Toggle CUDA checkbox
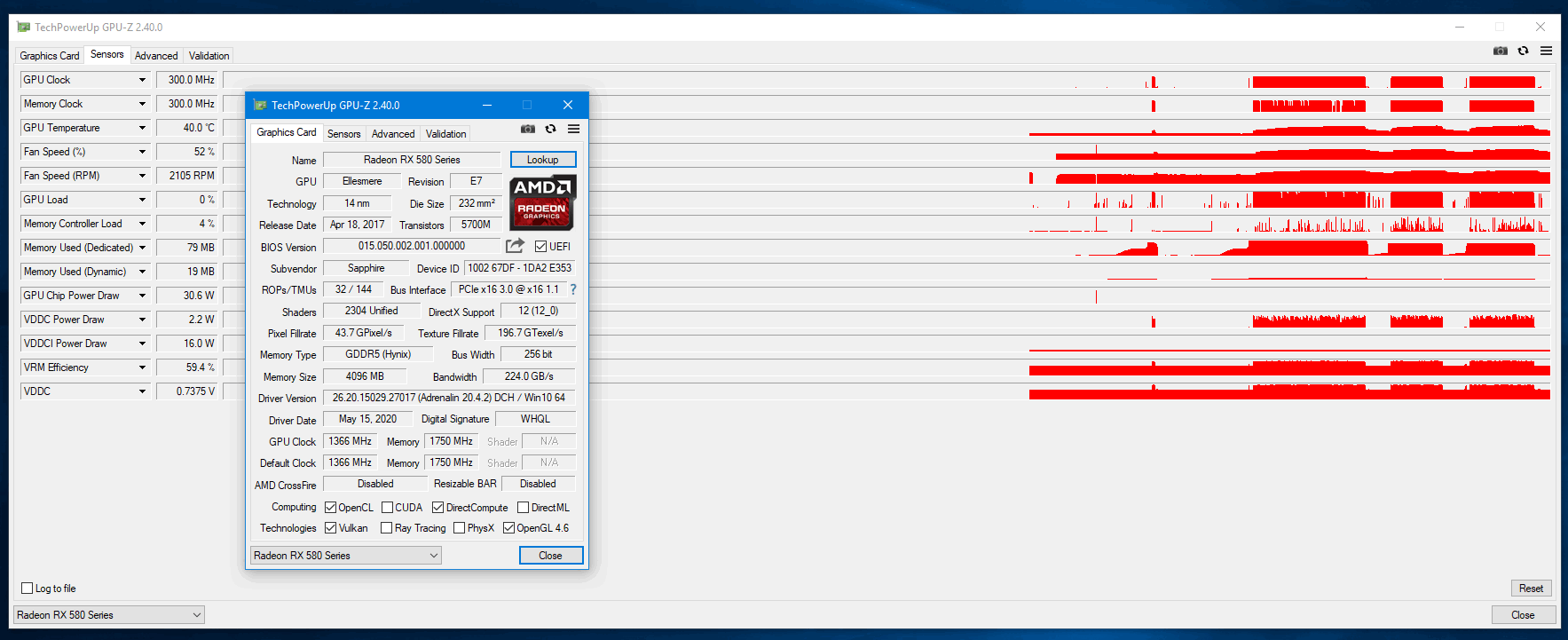Screen dimensions: 1568x640 pyautogui.click(x=387, y=508)
